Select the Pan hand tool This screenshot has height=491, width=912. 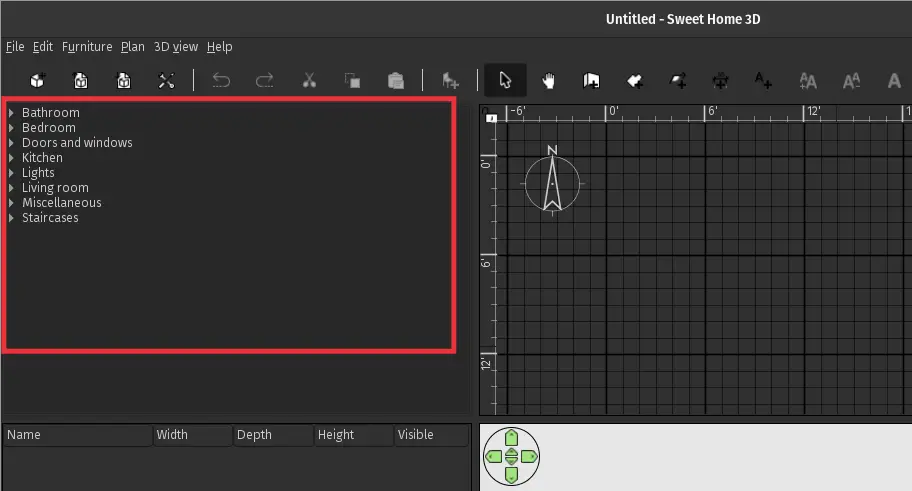[x=548, y=80]
